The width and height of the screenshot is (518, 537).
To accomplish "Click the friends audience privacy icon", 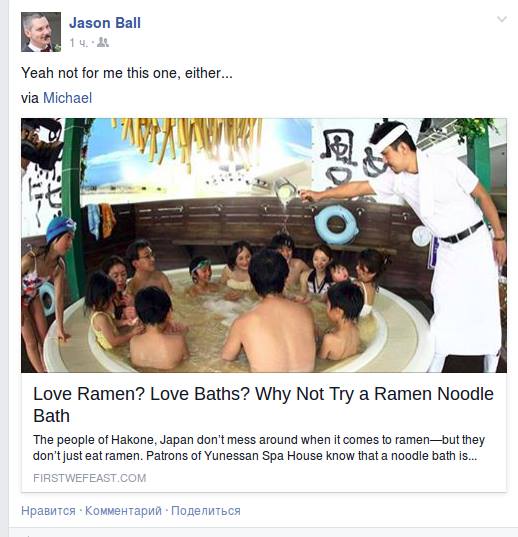I will pos(103,42).
